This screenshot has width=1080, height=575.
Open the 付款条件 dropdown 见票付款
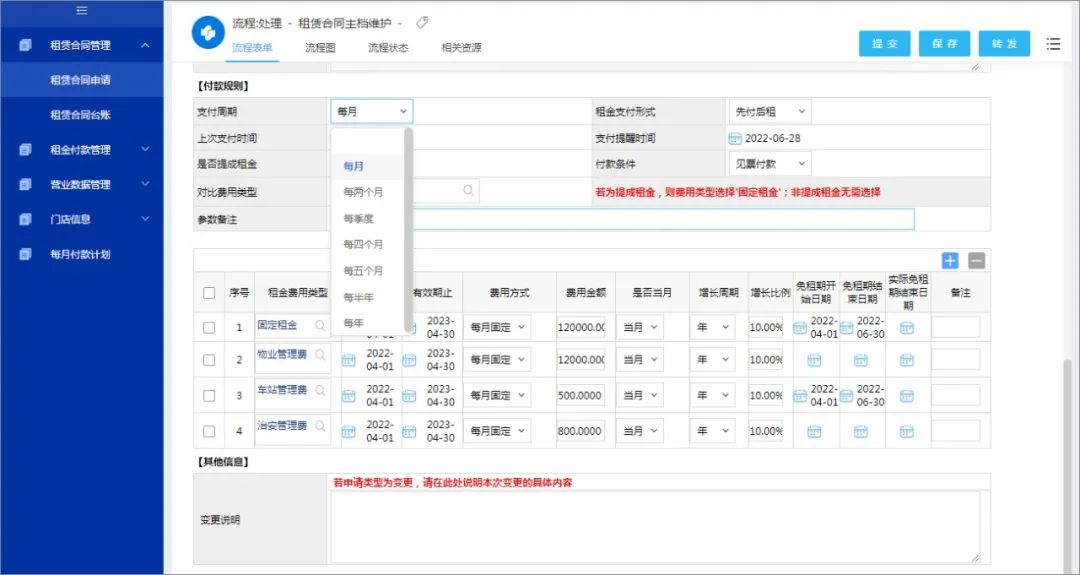click(x=770, y=164)
